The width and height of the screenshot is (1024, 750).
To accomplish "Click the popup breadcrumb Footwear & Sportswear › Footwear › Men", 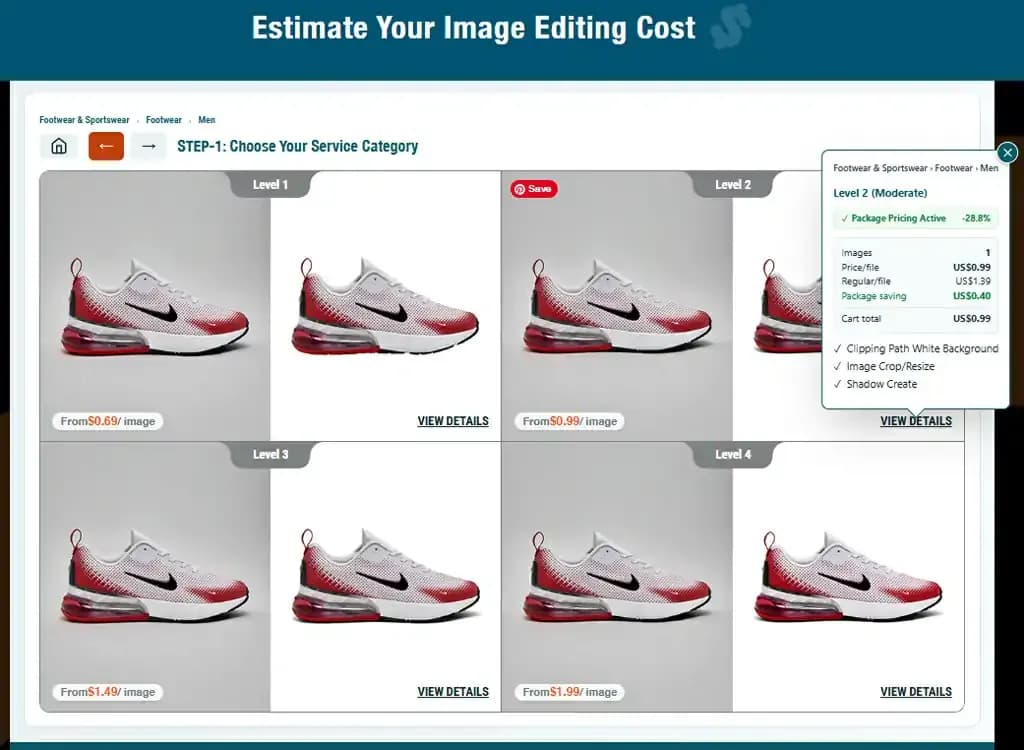I will click(x=916, y=168).
